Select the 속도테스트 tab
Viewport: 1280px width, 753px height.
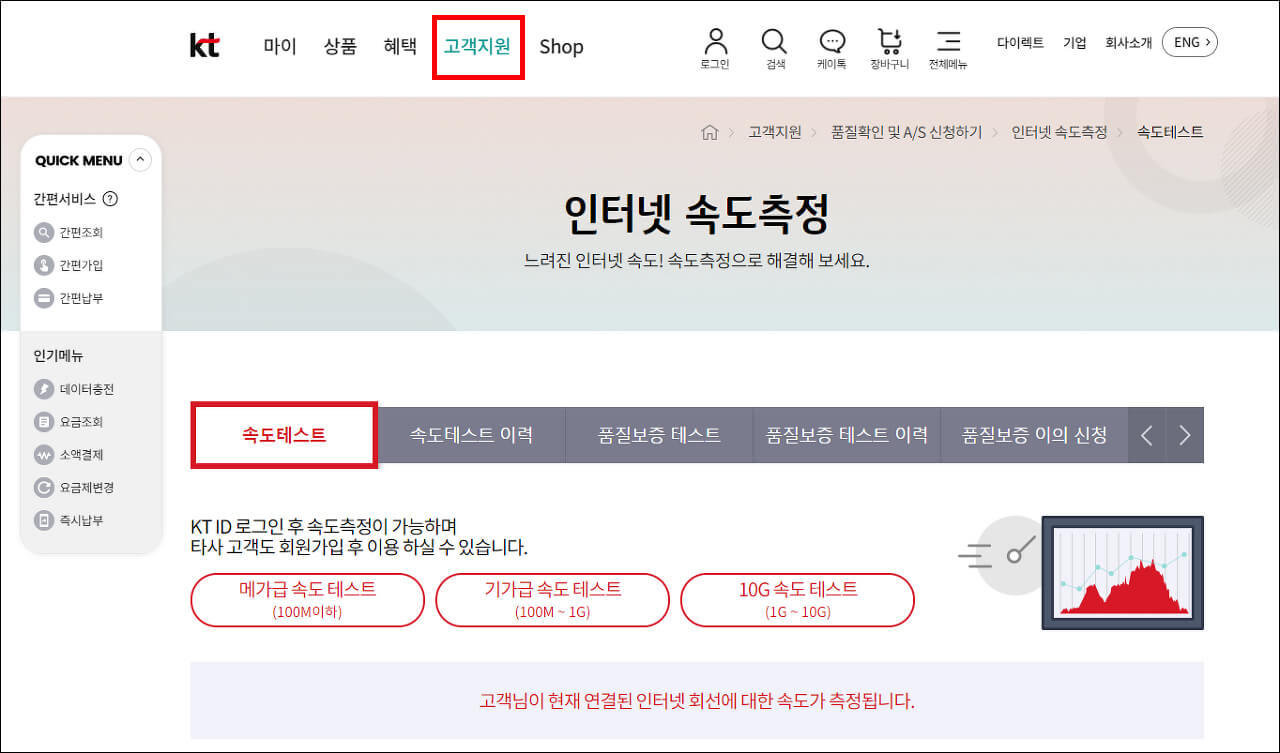pyautogui.click(x=284, y=435)
